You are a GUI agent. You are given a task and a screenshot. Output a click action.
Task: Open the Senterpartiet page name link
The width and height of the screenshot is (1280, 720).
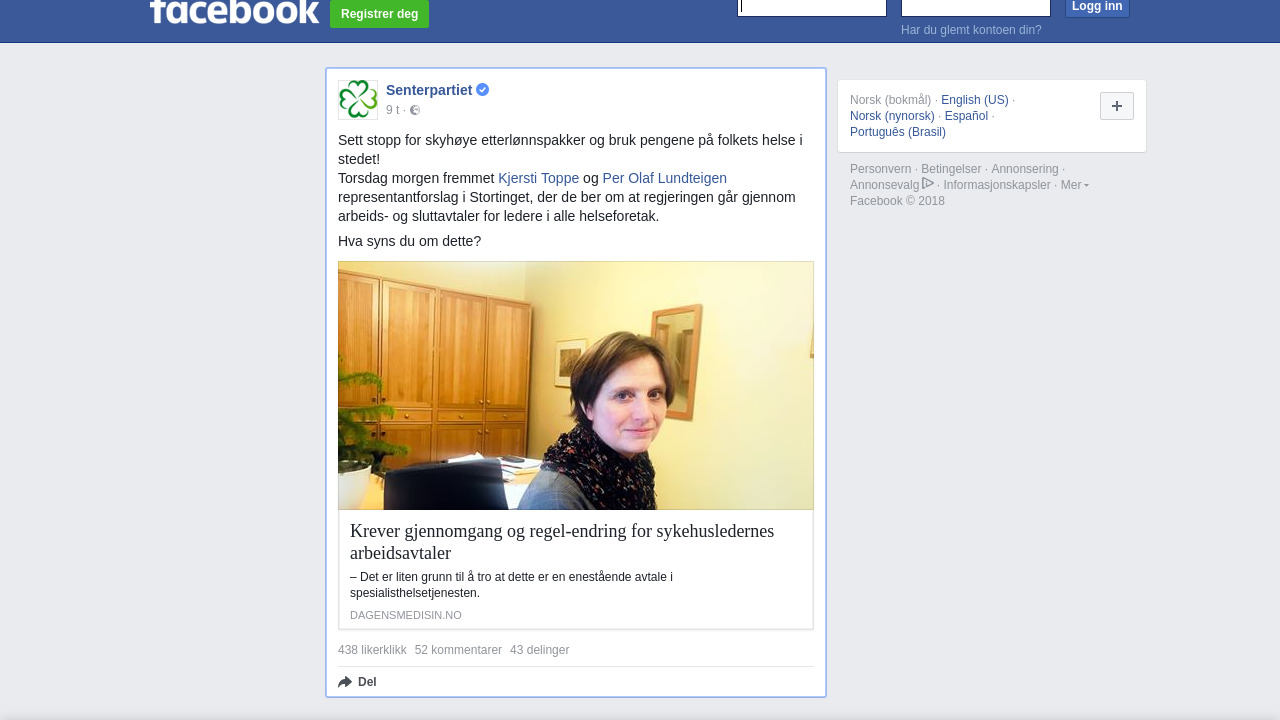(x=429, y=90)
